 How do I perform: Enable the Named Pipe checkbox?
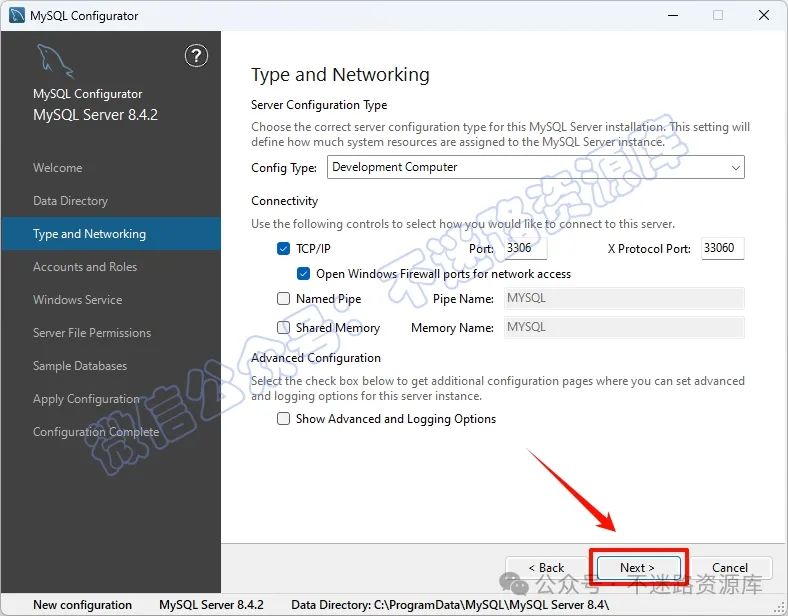(x=283, y=298)
